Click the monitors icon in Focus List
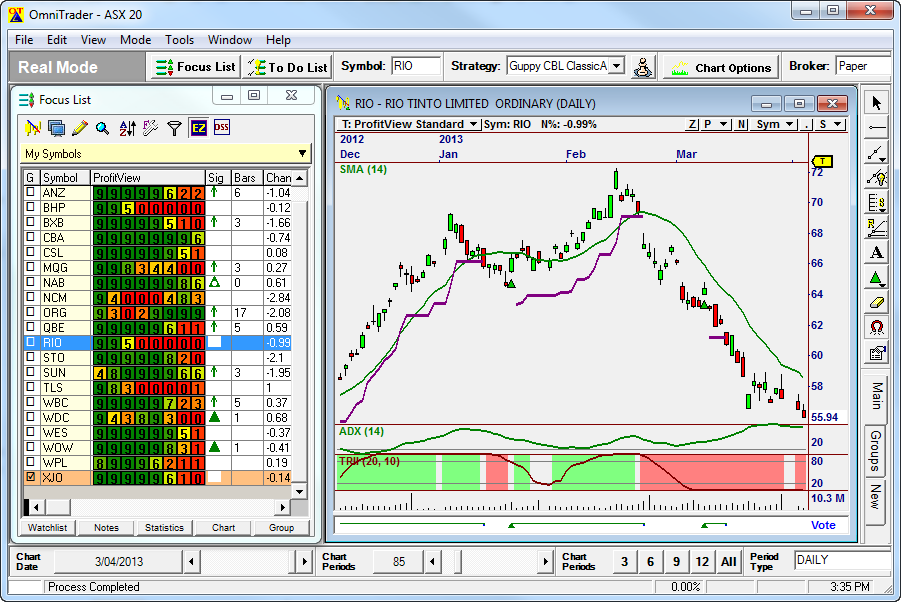Screen dimensions: 901x602 tap(56, 128)
